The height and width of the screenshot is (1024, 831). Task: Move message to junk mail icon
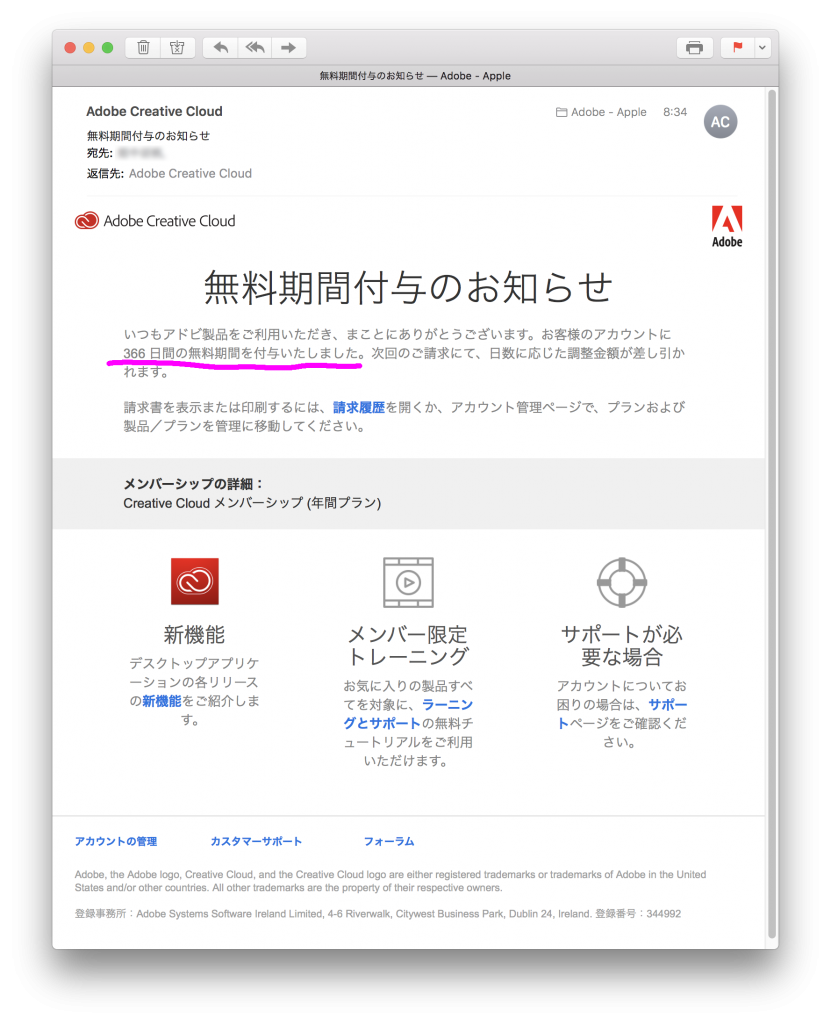(177, 48)
